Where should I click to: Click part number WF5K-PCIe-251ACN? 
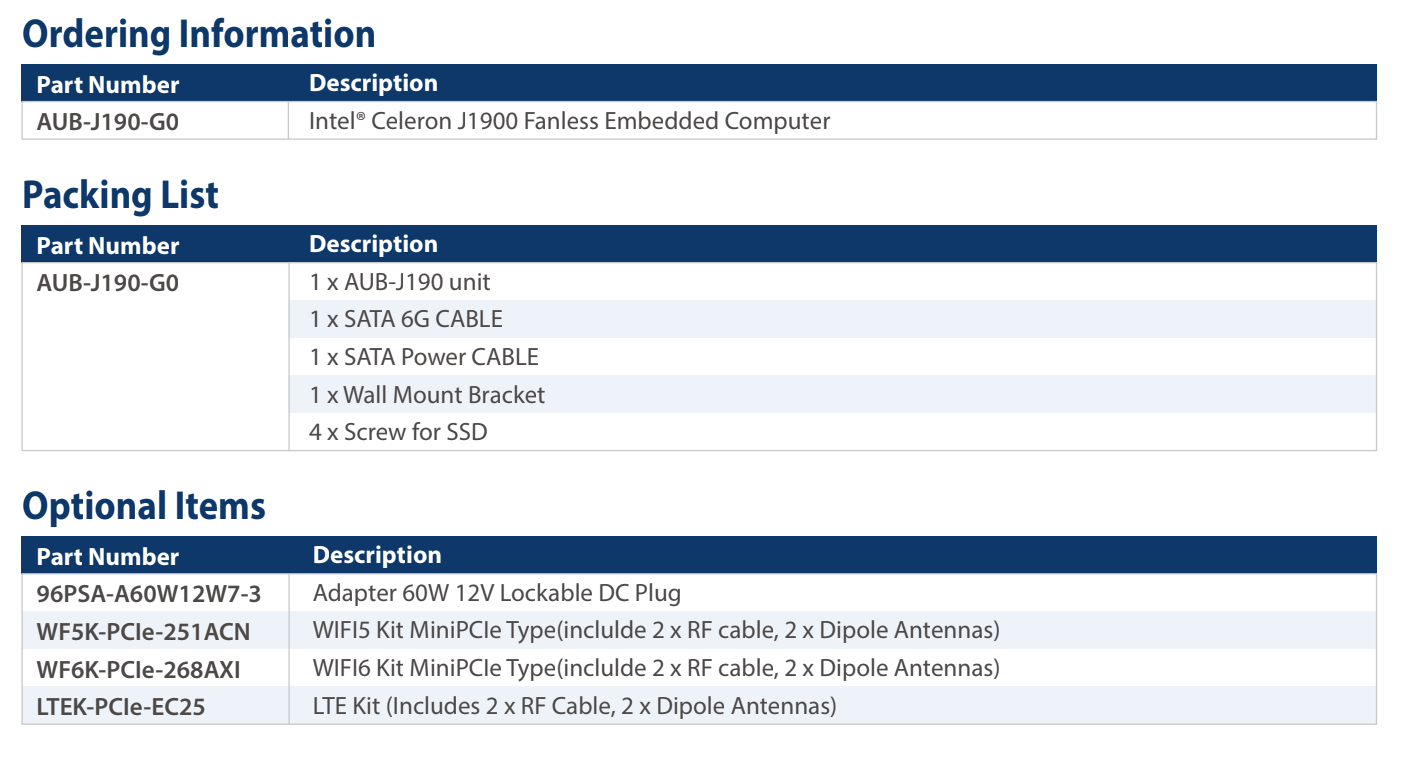click(143, 631)
